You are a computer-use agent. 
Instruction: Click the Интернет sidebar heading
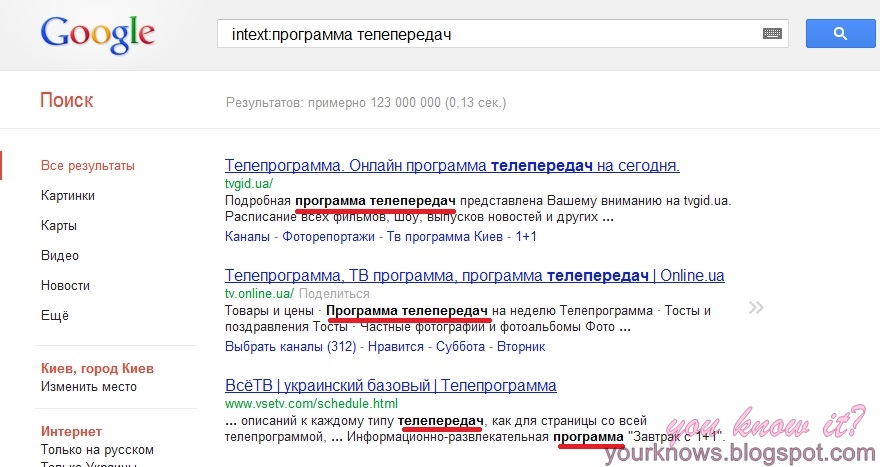pyautogui.click(x=71, y=431)
